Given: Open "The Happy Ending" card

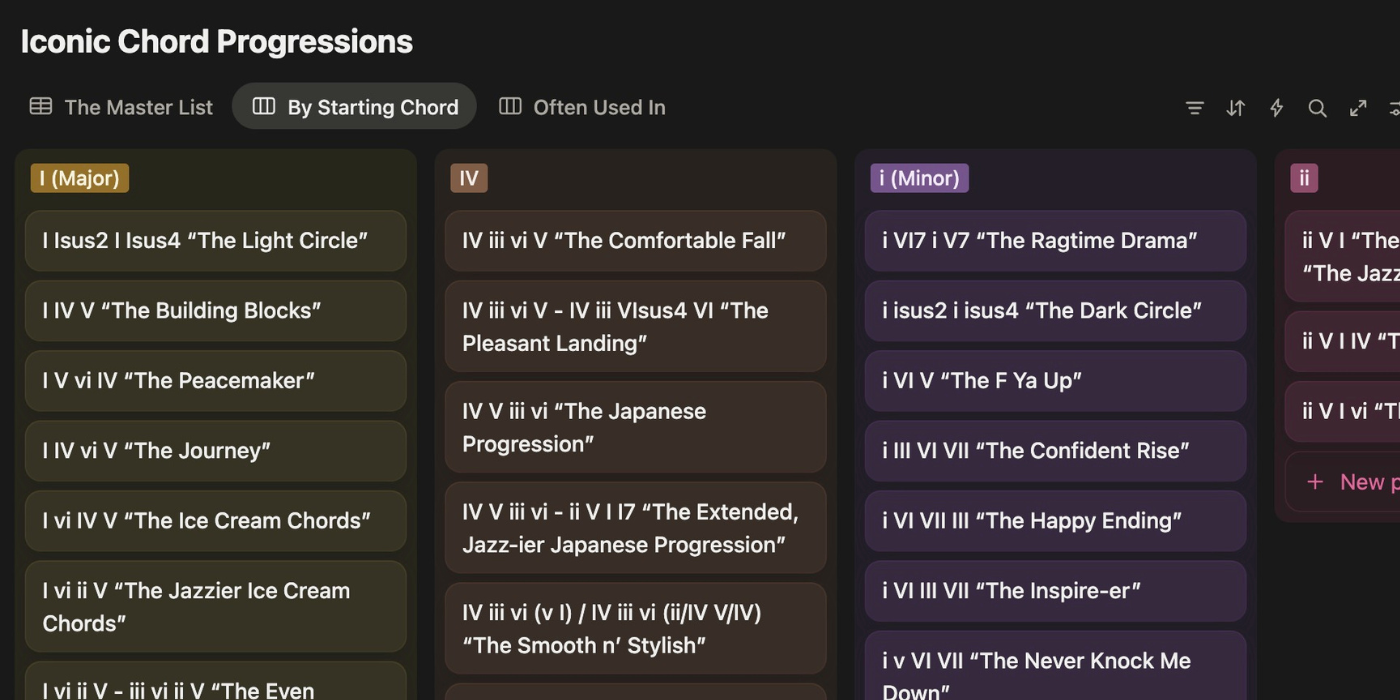Looking at the screenshot, I should 1055,520.
